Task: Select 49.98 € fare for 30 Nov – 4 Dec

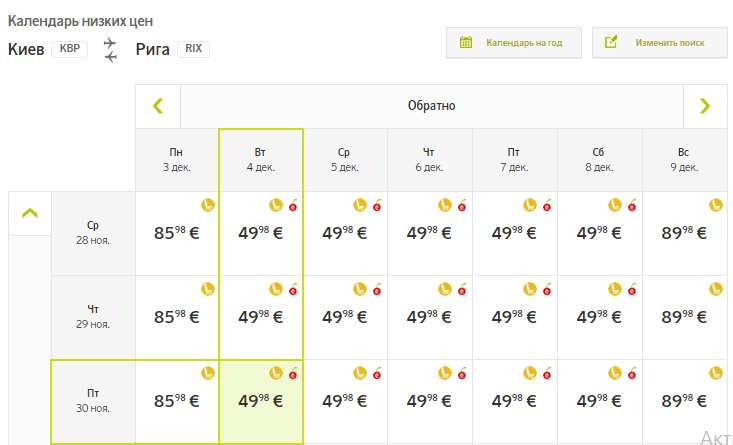Action: [x=260, y=402]
